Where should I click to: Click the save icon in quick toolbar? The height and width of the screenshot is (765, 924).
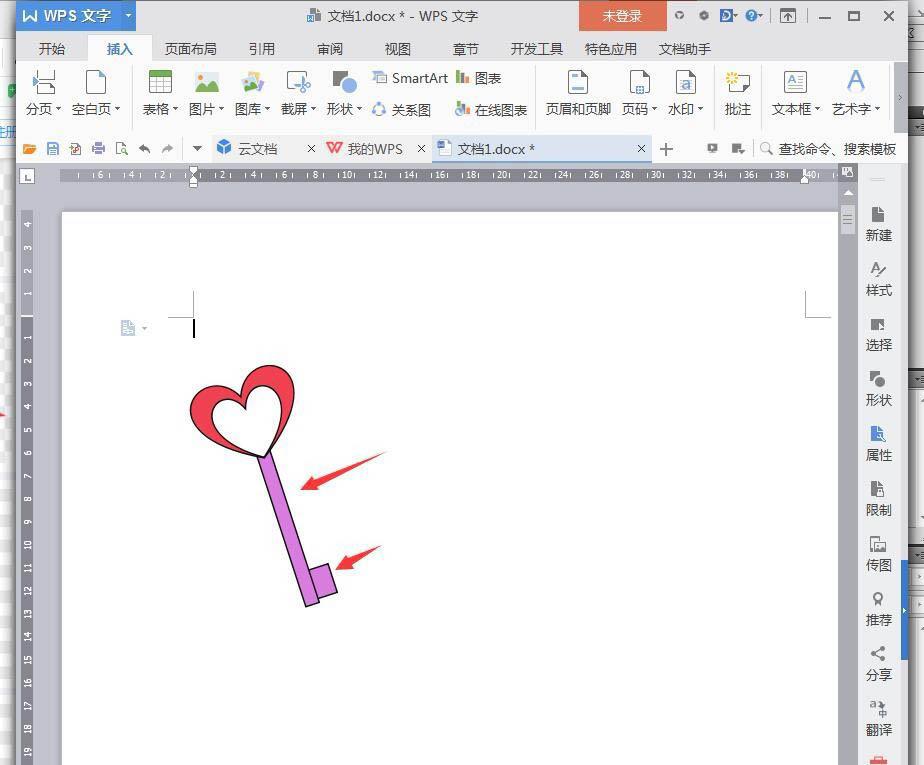(53, 149)
